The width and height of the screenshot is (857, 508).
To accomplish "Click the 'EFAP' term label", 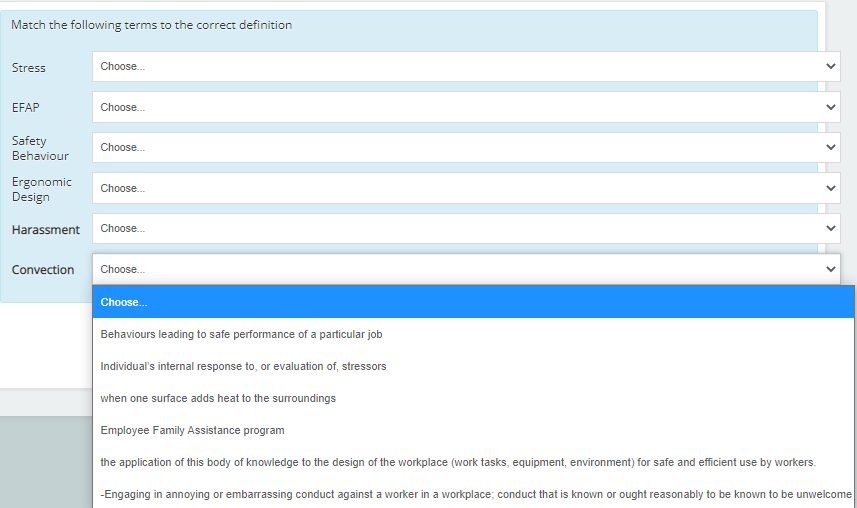I will tap(26, 108).
